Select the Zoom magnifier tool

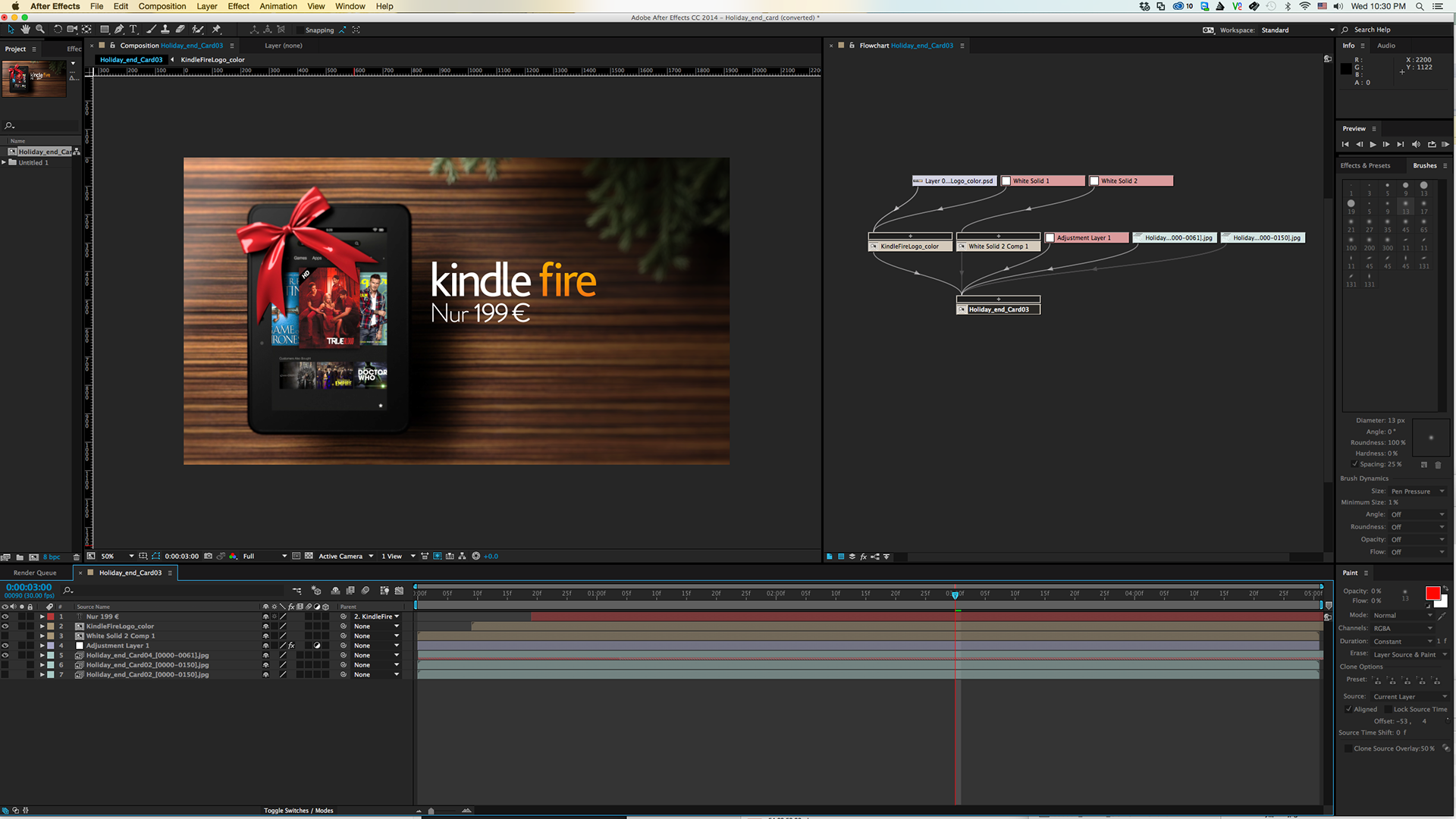tap(40, 30)
